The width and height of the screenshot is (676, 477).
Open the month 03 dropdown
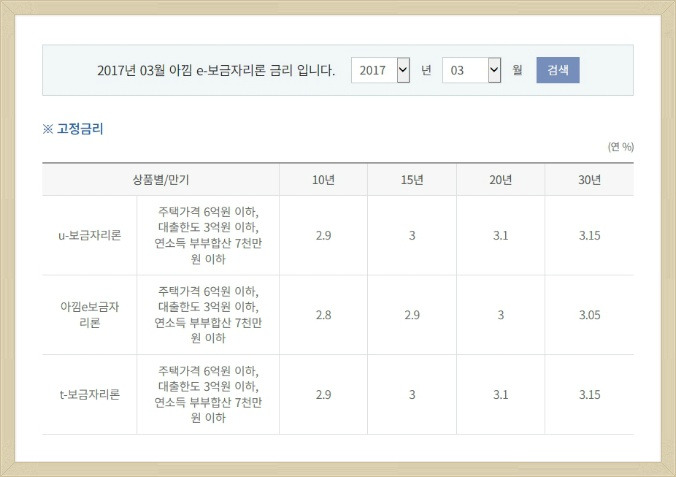coord(471,70)
